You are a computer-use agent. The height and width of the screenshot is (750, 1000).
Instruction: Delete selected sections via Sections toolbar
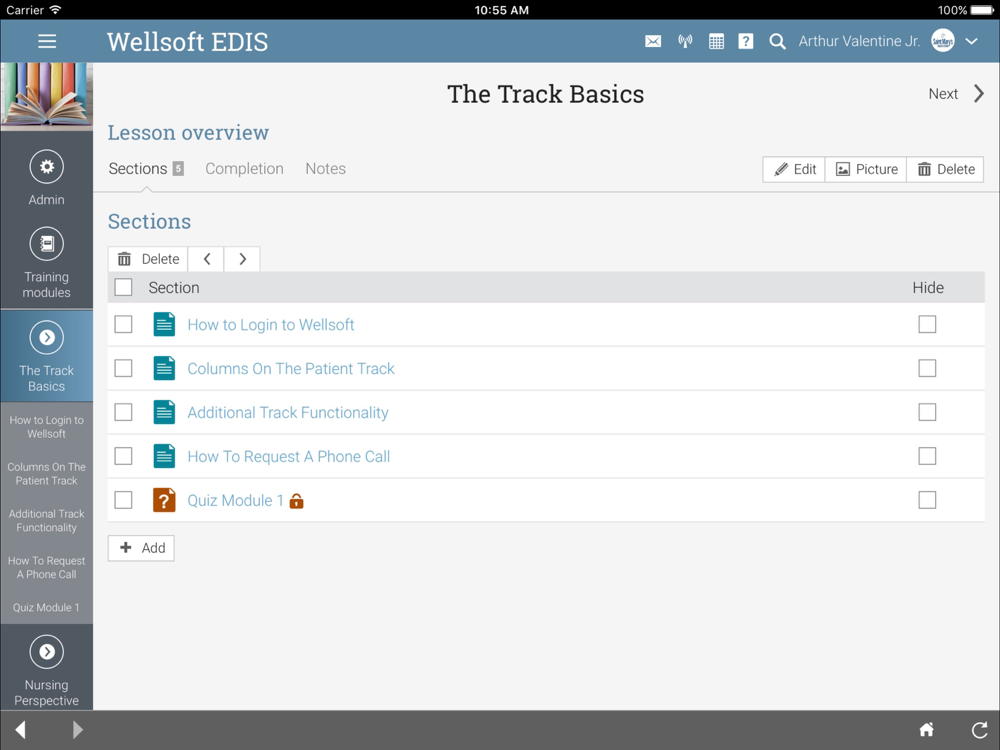point(148,259)
